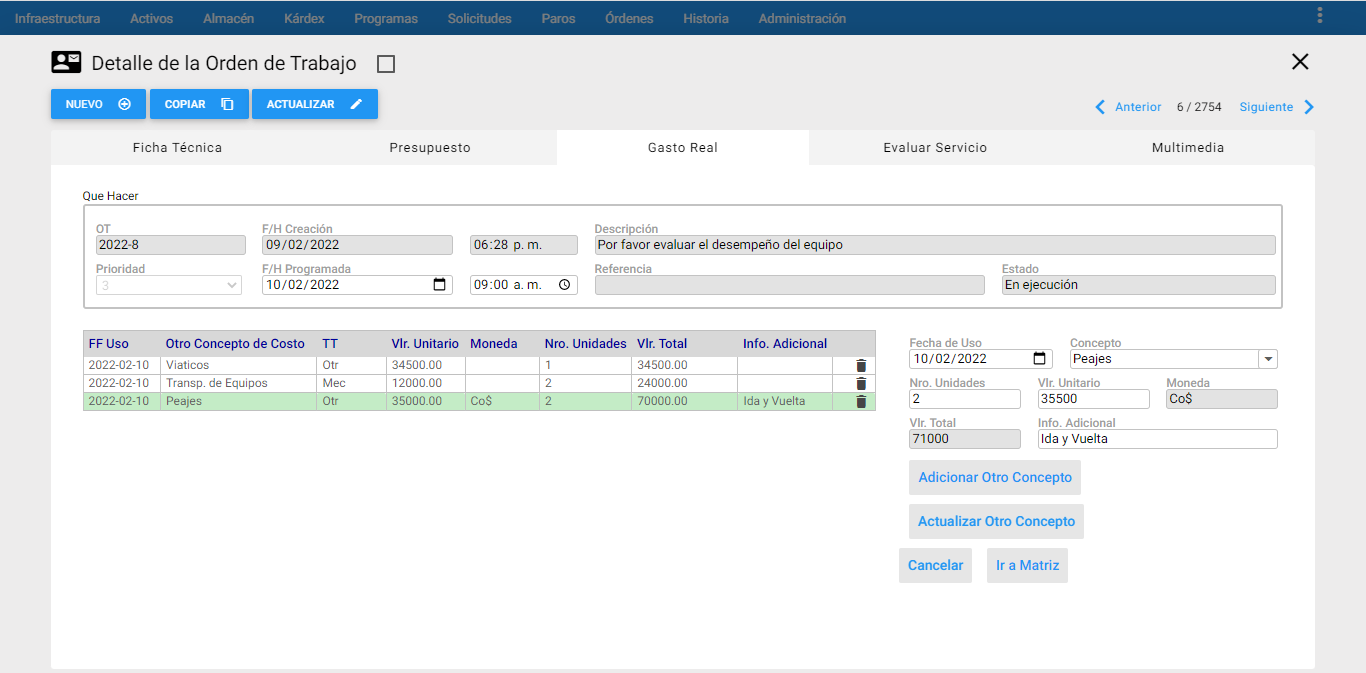Image resolution: width=1366 pixels, height=673 pixels.
Task: Delete the Transp. de Equipos cost row
Action: coord(861,383)
